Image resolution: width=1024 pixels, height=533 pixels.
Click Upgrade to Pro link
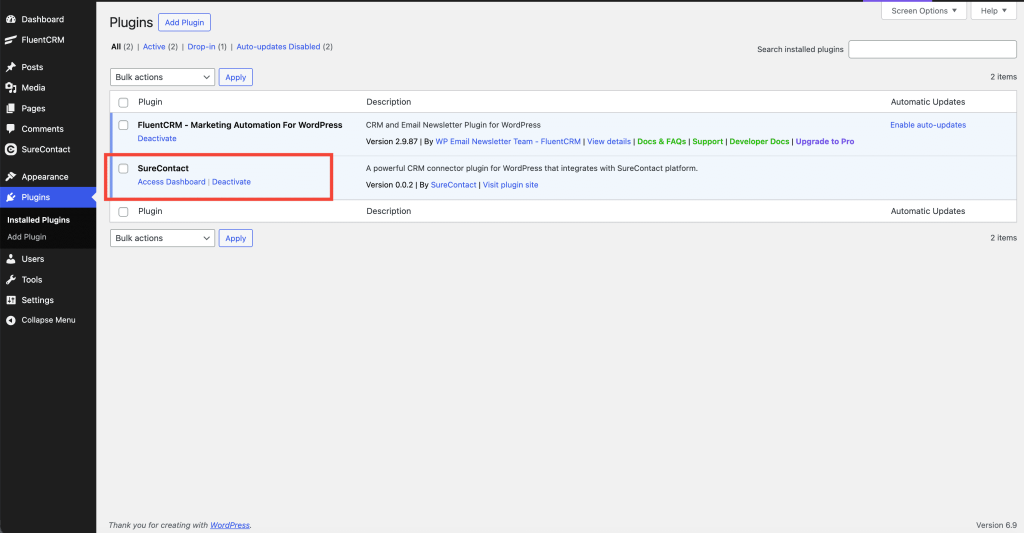(x=825, y=142)
